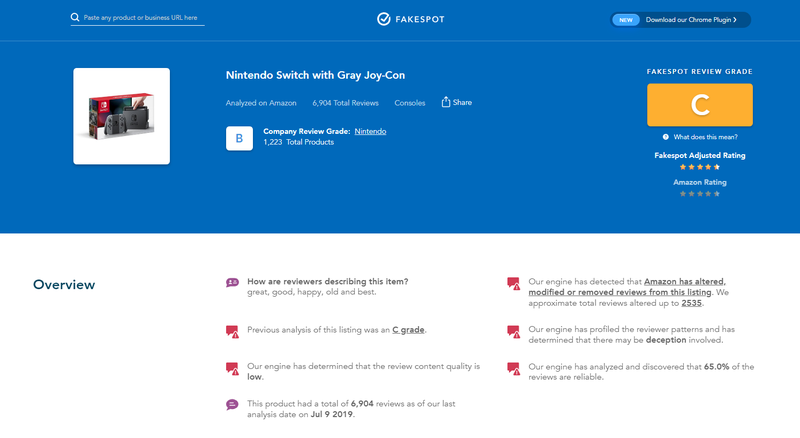Click the NEW badge in plugin banner
This screenshot has height=438, width=800.
[626, 20]
